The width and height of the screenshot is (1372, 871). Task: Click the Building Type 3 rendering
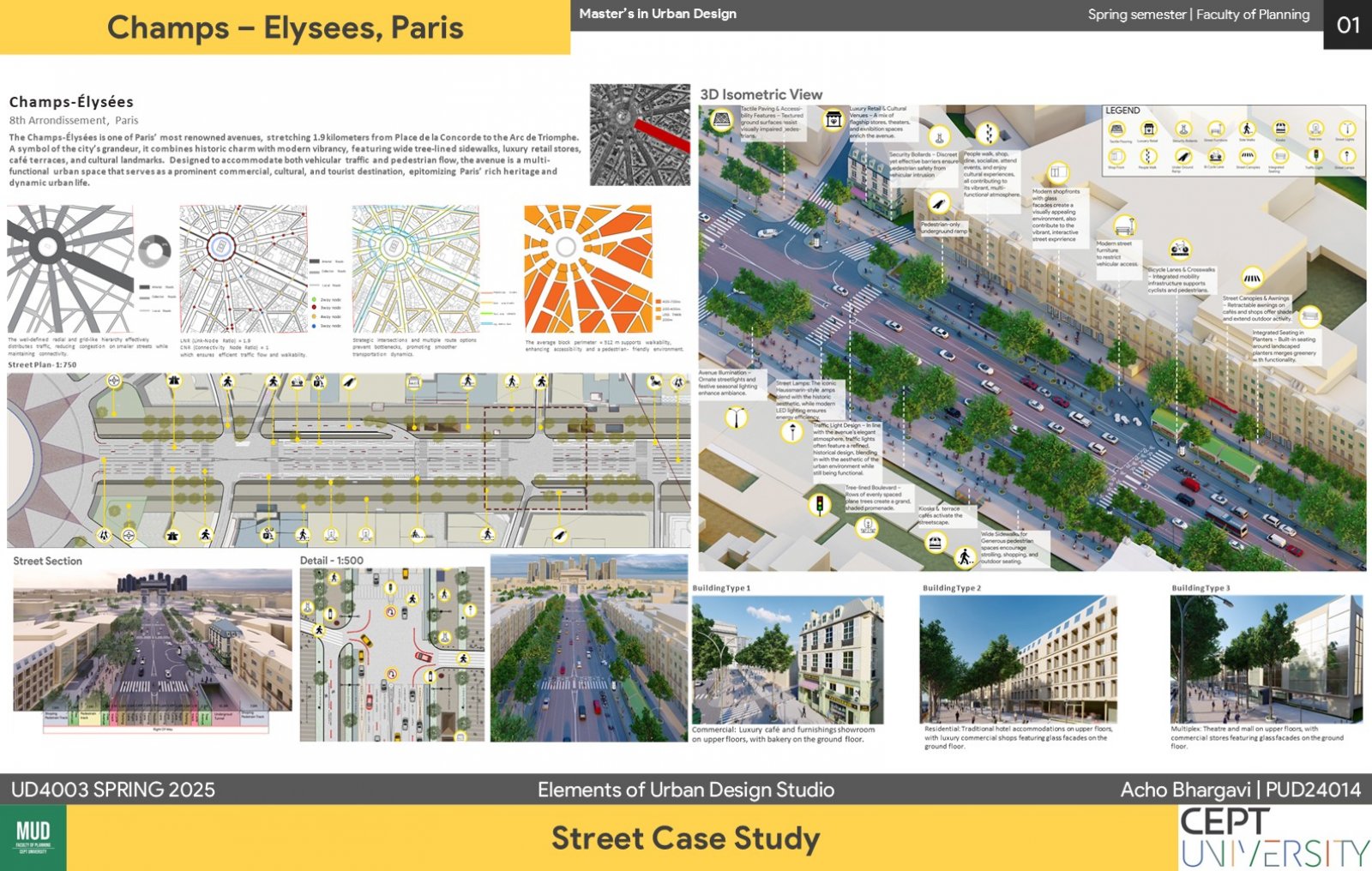tap(1267, 660)
